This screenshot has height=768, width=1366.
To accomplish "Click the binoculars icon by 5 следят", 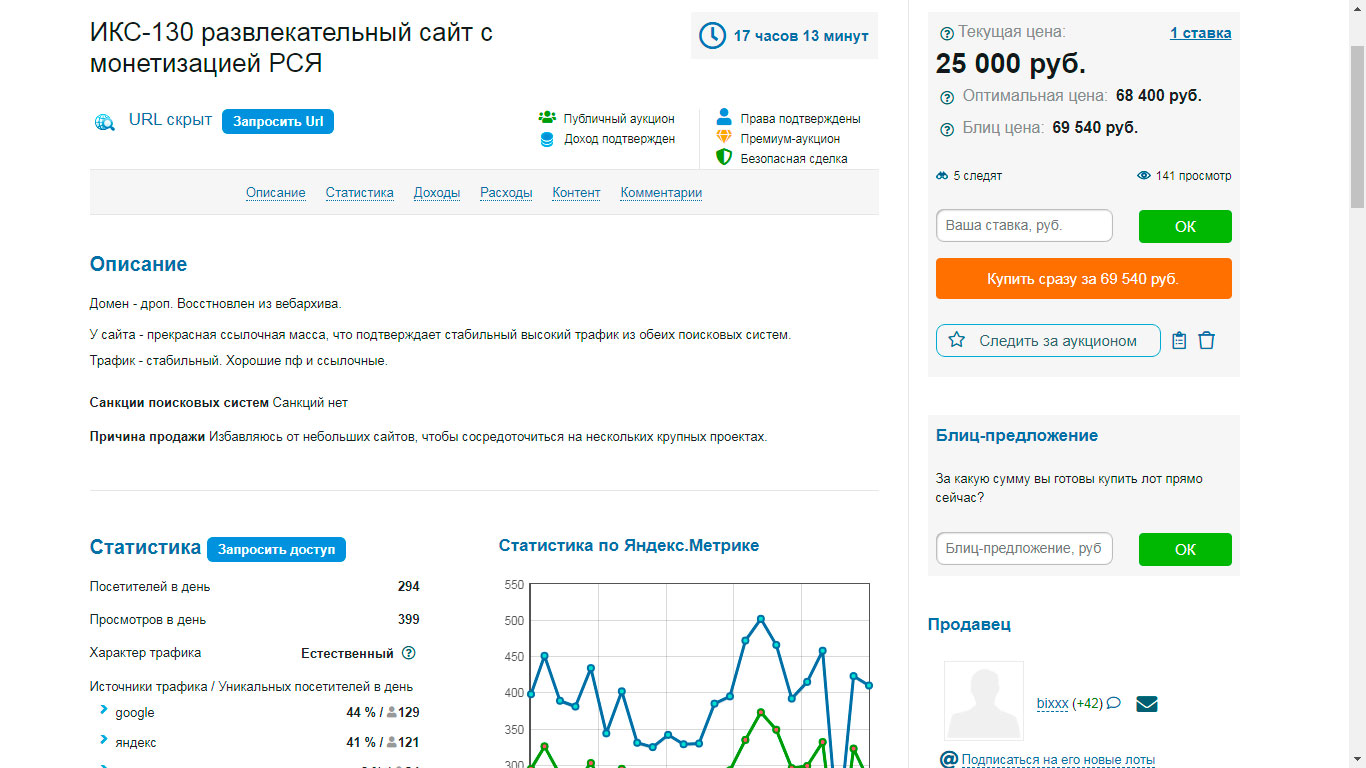I will [x=942, y=176].
